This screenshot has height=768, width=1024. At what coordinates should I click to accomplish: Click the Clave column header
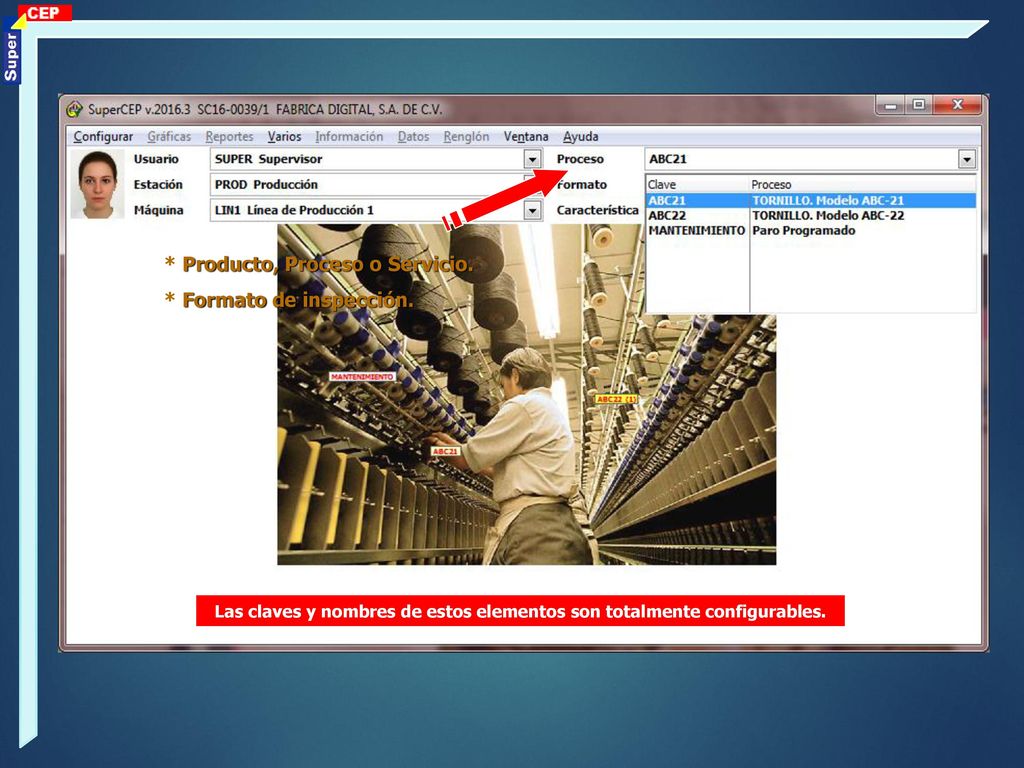pyautogui.click(x=697, y=185)
